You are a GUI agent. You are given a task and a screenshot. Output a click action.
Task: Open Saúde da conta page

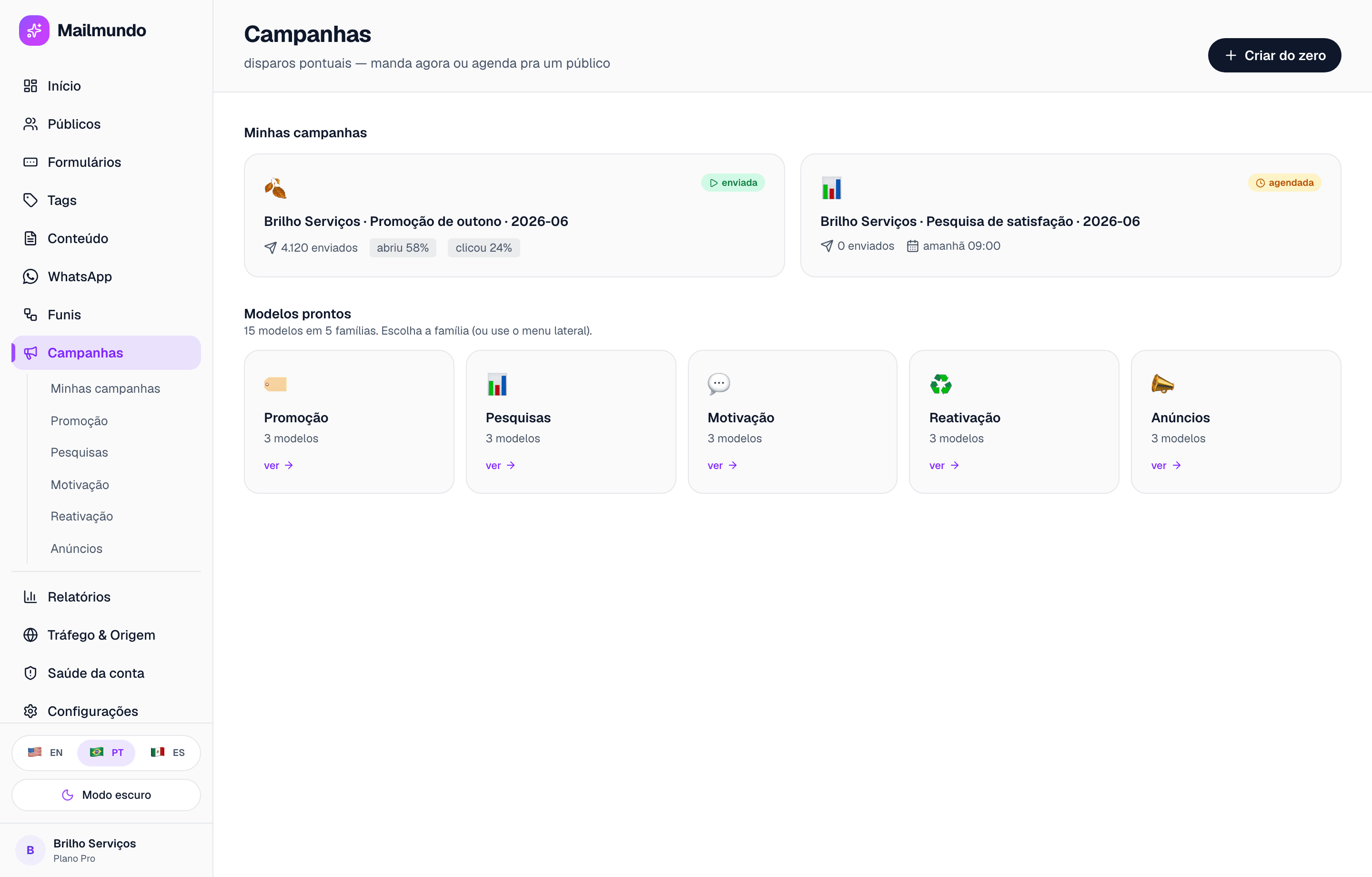coord(107,673)
